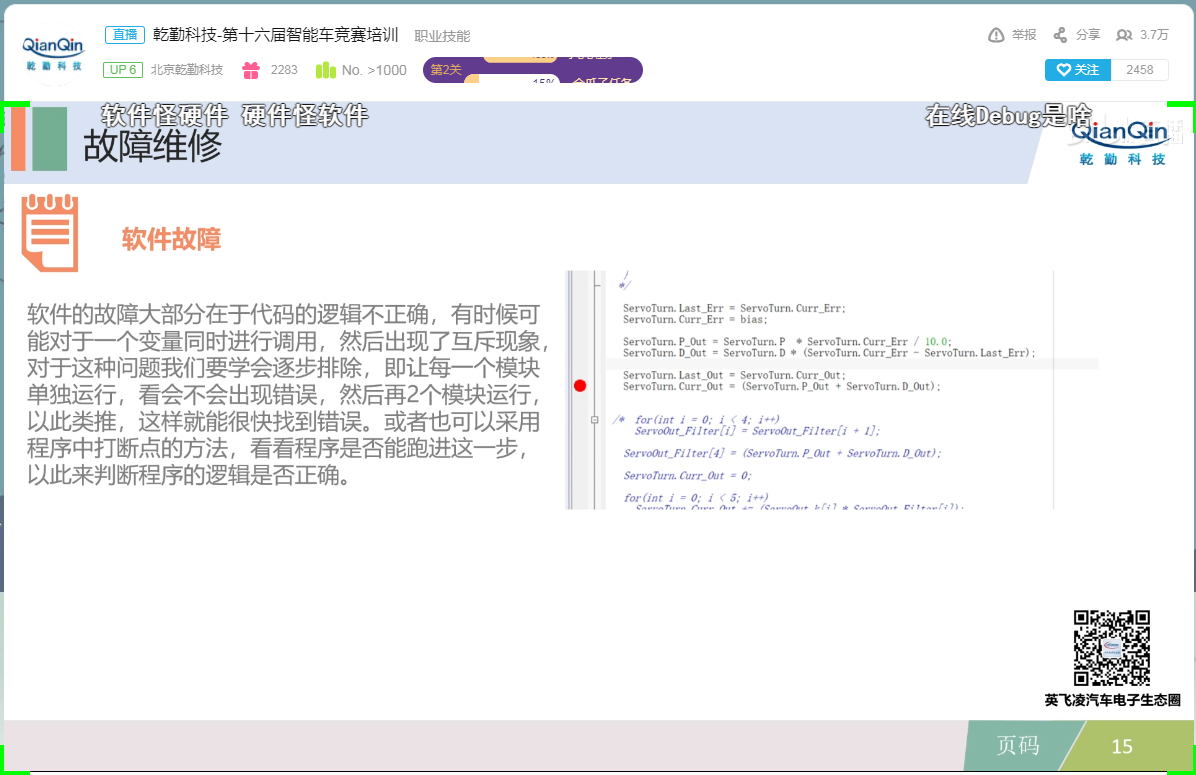Click the code line ServoTurn.Curr_Err = bias;
Viewport: 1196px width, 775px height.
[695, 320]
